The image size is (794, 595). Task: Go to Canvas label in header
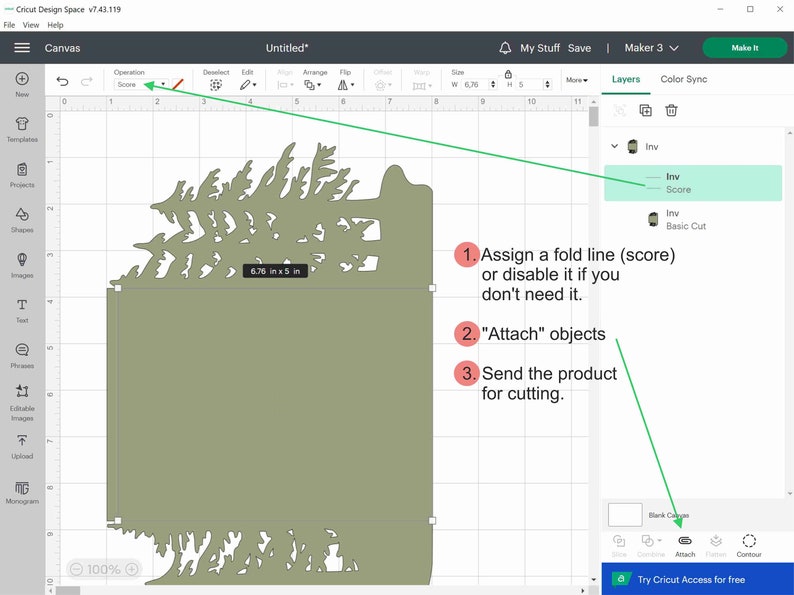coord(62,48)
